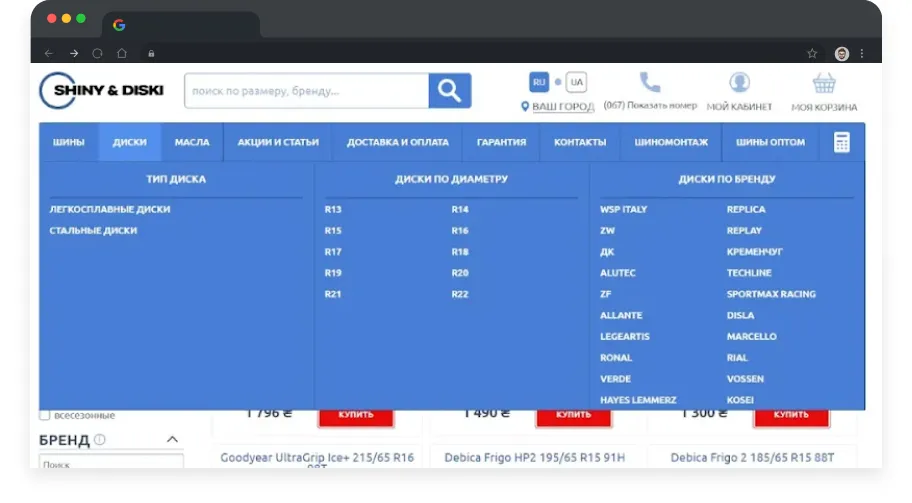Reload the page with refresh icon

[97, 53]
